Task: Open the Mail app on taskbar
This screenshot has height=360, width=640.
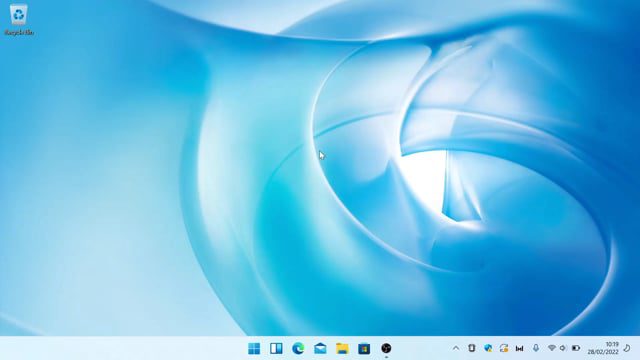Action: pos(320,348)
